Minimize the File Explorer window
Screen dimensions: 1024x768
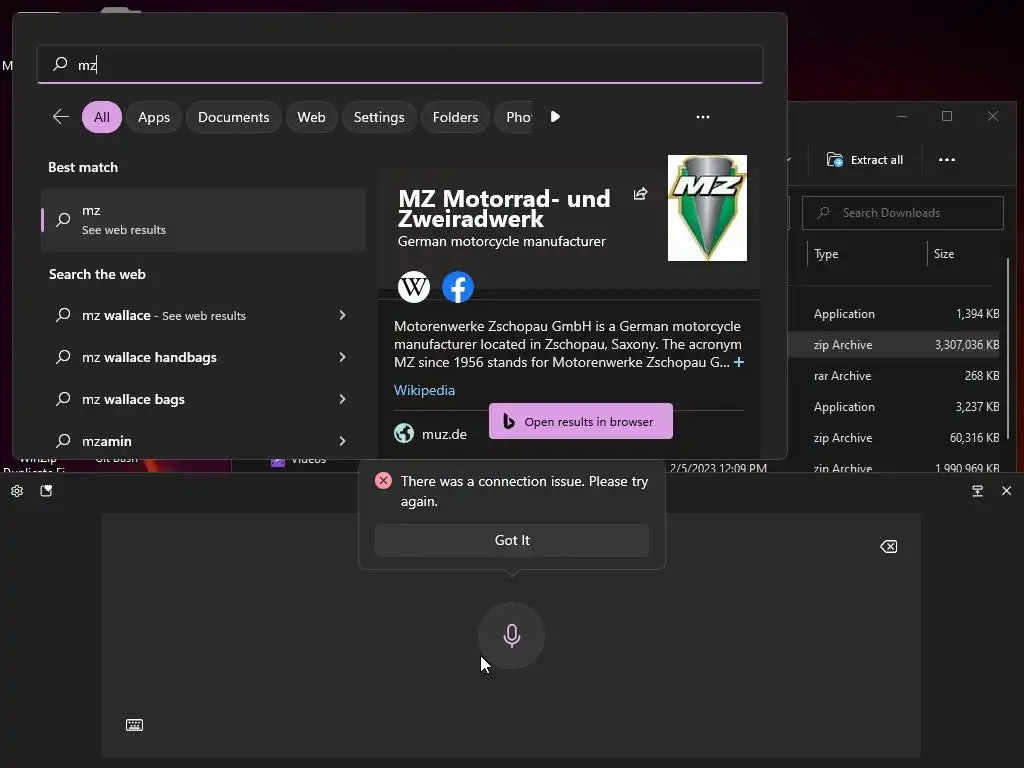pos(902,116)
